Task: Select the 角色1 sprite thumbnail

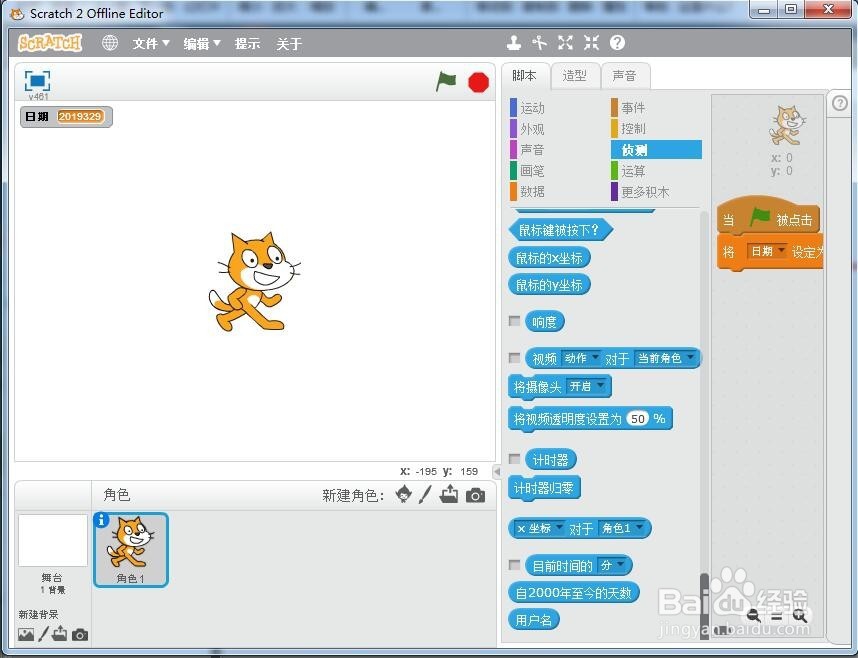Action: [x=131, y=550]
